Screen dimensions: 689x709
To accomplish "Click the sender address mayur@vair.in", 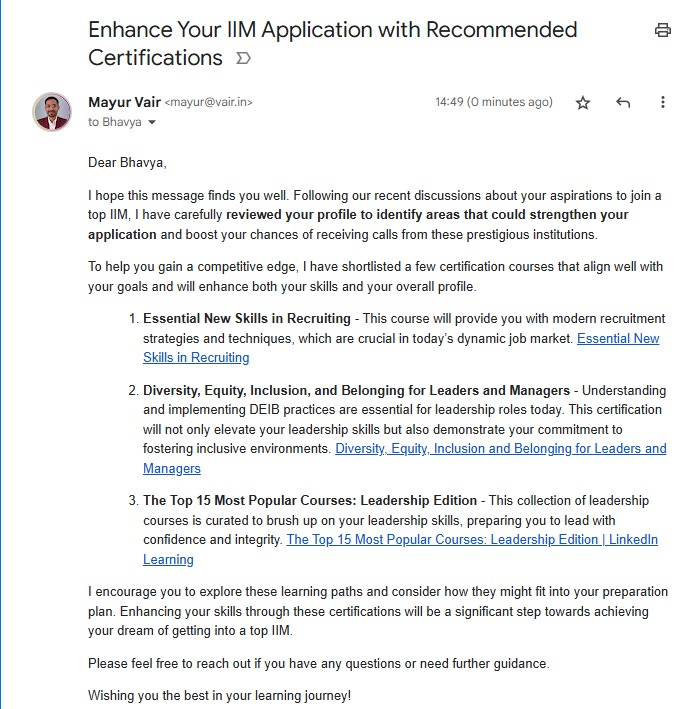I will pos(208,102).
